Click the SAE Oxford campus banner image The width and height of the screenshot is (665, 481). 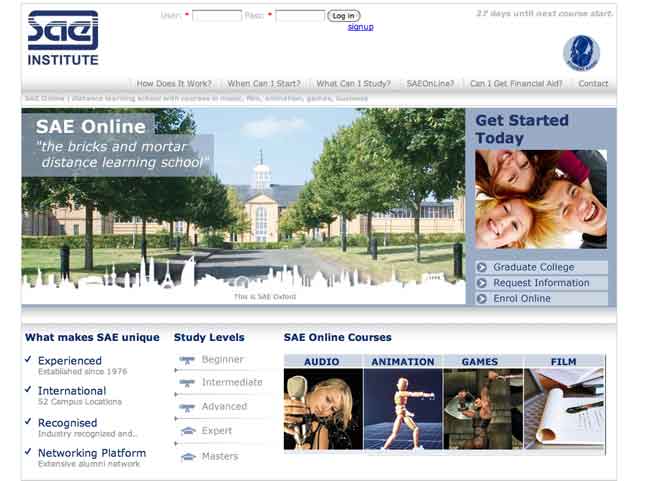(x=243, y=206)
